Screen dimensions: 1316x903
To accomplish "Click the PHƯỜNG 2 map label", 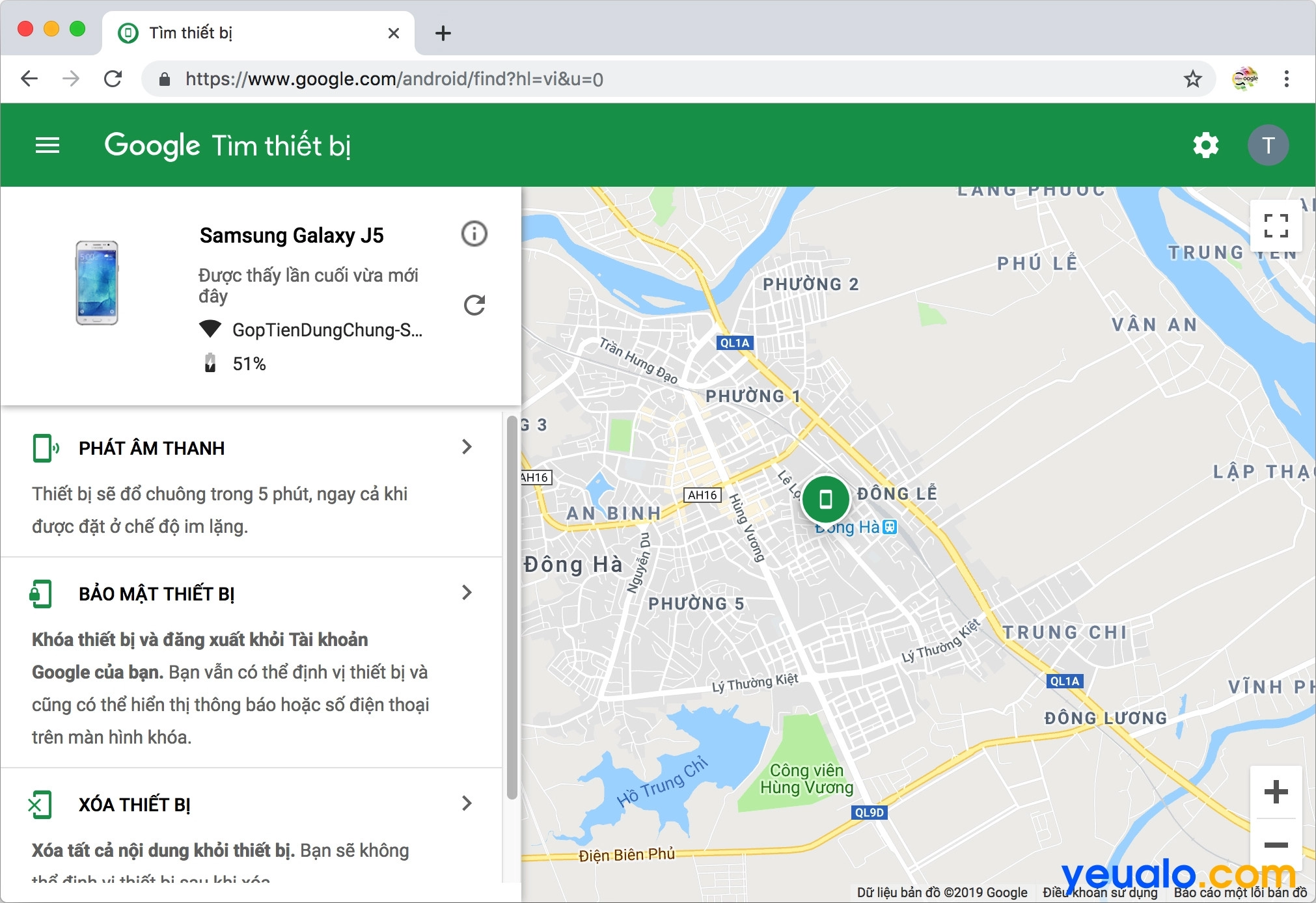I will pos(811,284).
